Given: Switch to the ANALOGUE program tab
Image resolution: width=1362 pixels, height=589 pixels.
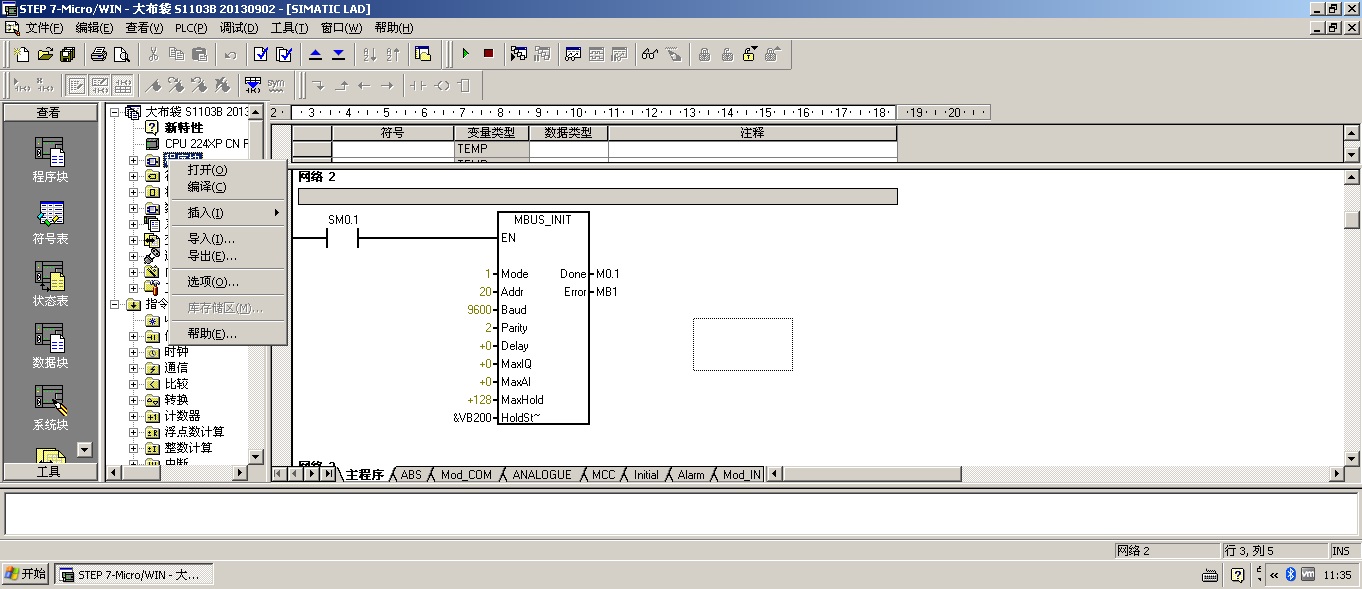Looking at the screenshot, I should tap(541, 475).
